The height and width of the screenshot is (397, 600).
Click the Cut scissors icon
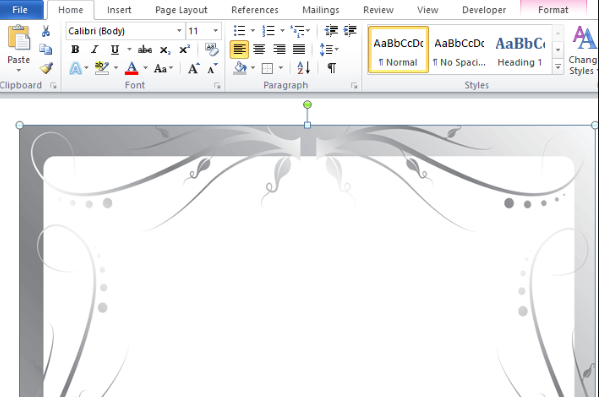[x=46, y=31]
